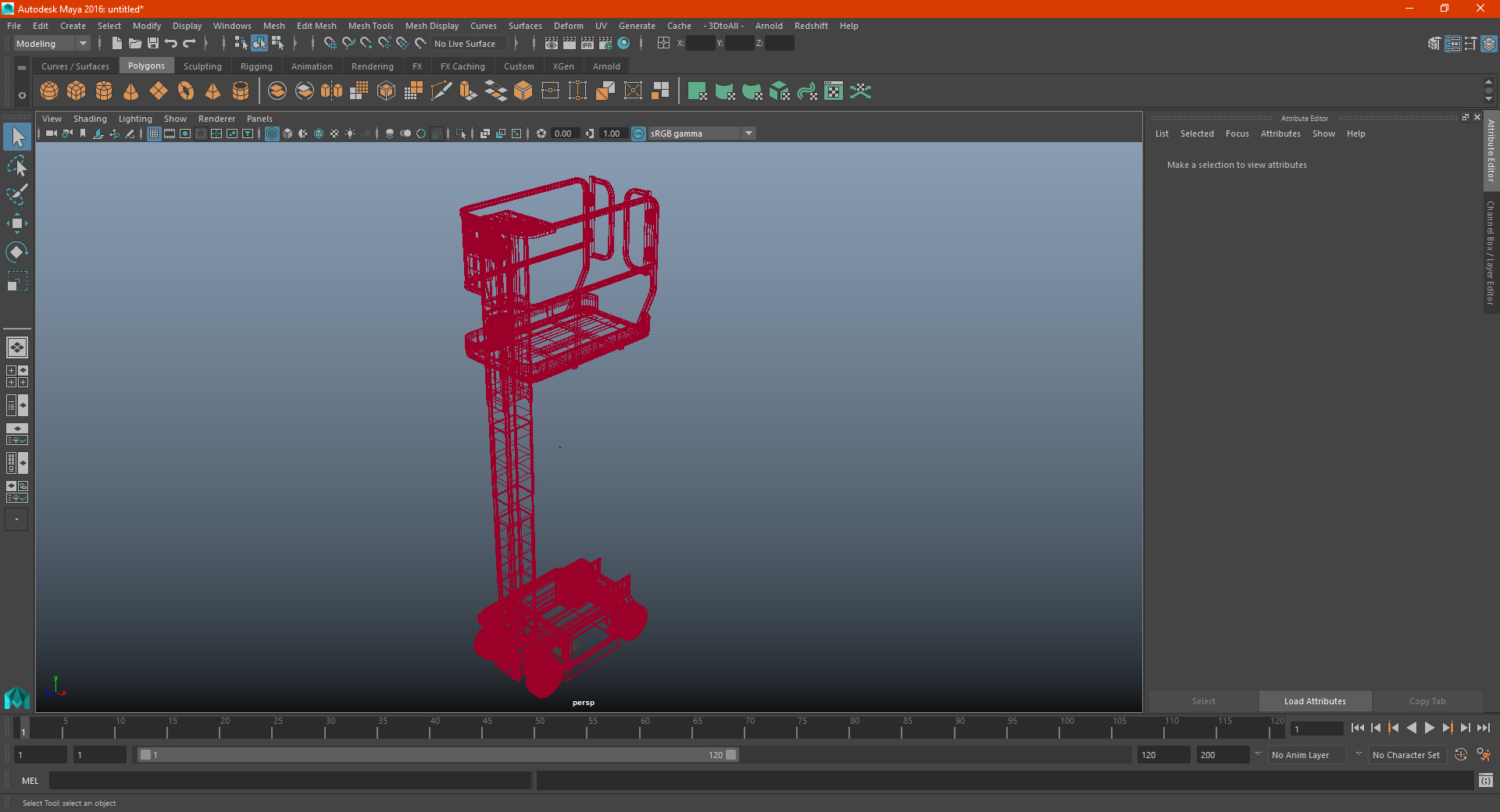1500x812 pixels.
Task: Create a polygon cube from the shelf
Action: [x=77, y=91]
